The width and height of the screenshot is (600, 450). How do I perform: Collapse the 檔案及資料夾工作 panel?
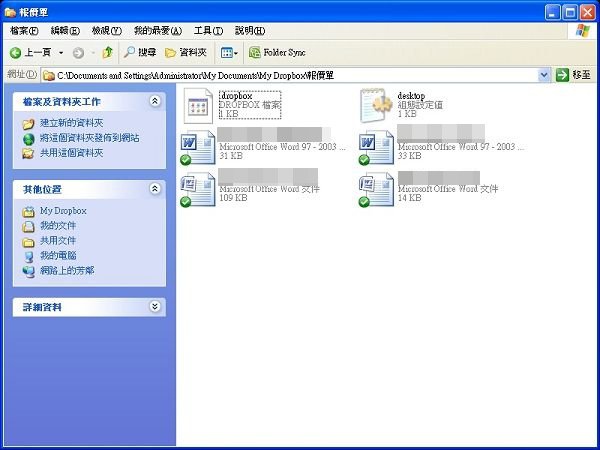click(154, 101)
